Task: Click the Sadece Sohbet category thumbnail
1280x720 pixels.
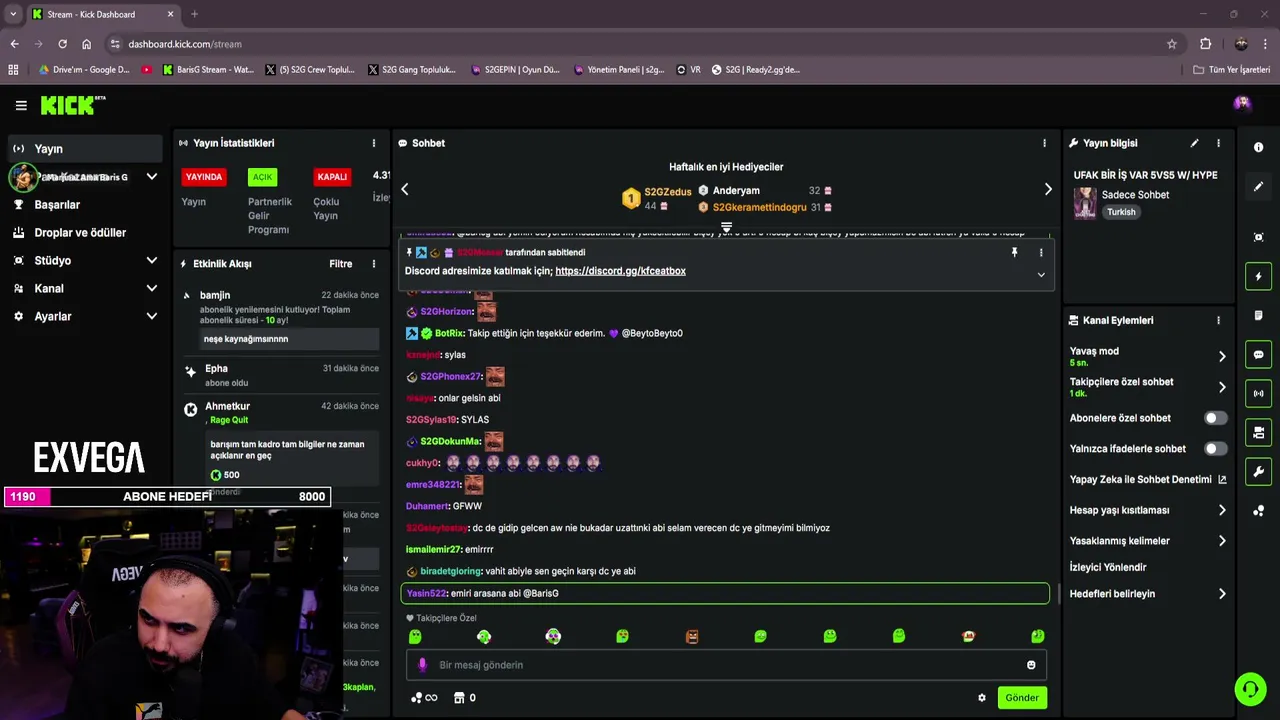Action: 1084,203
